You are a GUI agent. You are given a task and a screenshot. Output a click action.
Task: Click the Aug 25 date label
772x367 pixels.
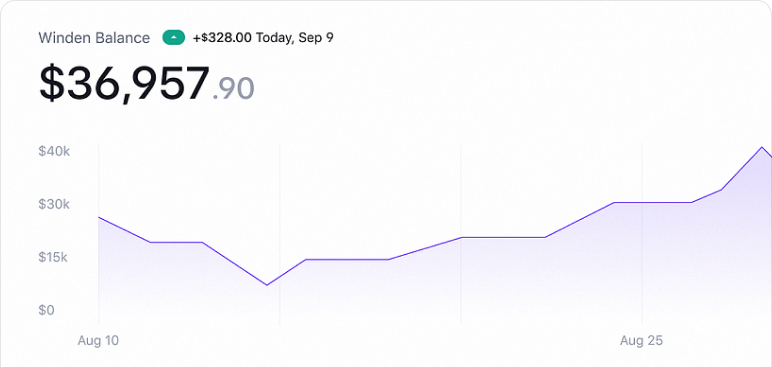642,340
